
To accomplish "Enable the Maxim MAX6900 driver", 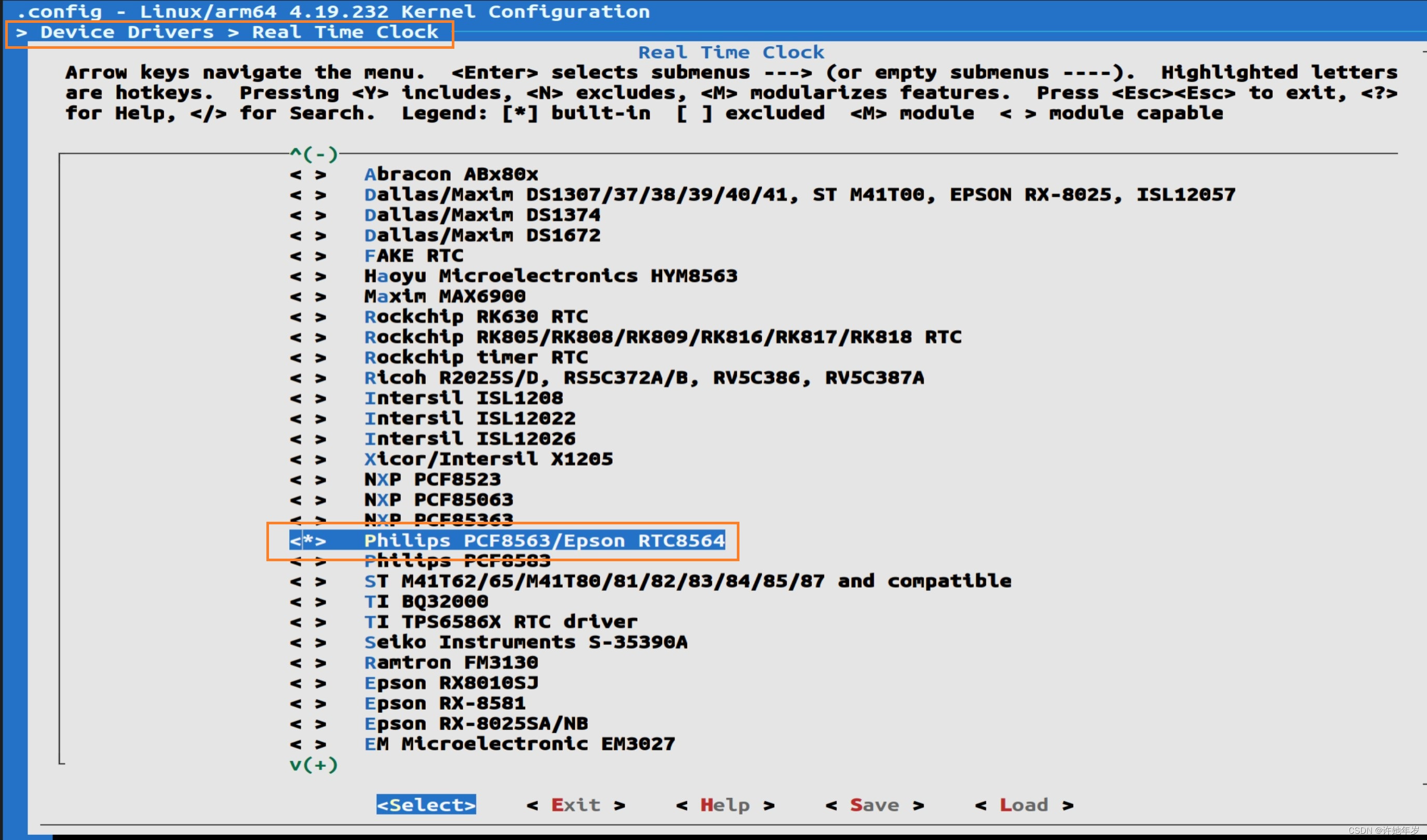I will [445, 296].
